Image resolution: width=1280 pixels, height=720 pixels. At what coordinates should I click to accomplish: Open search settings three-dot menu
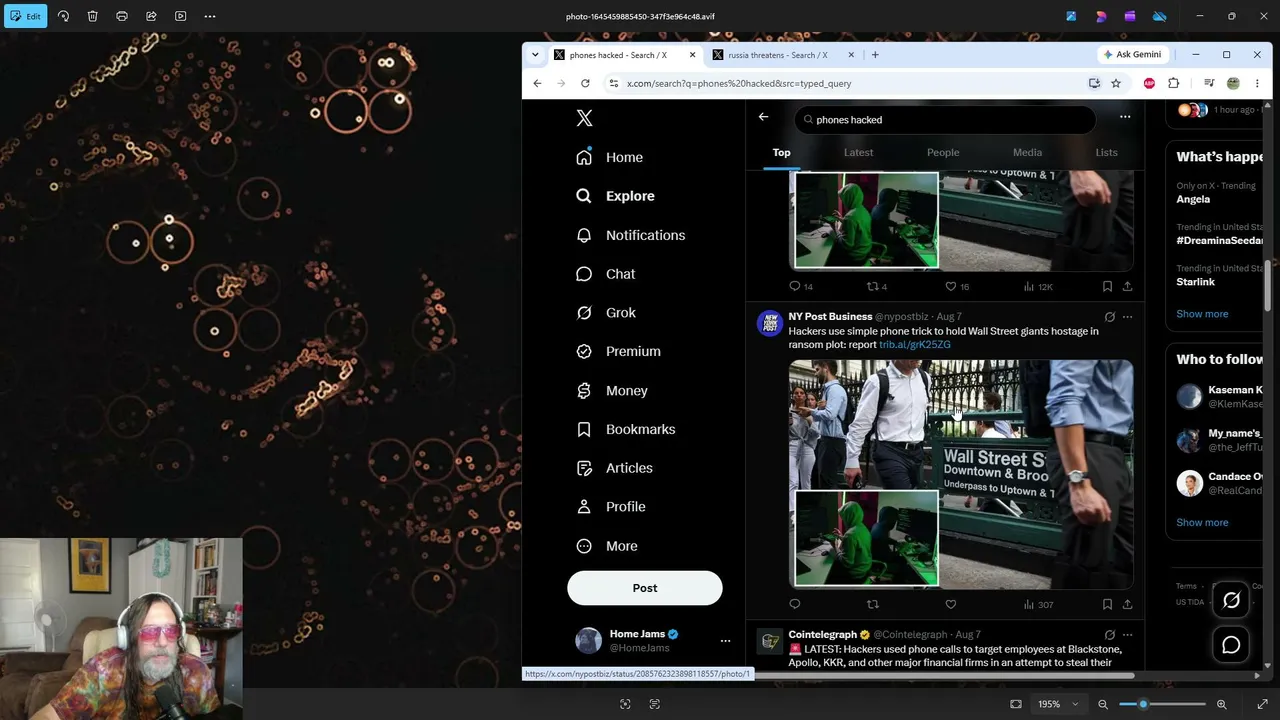click(x=1125, y=117)
